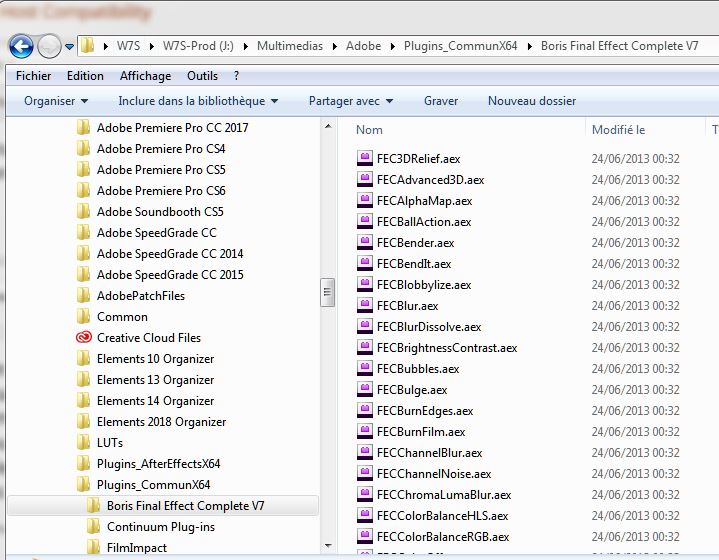Select FECBlur.aex plugin icon
Image resolution: width=719 pixels, height=560 pixels.
(365, 305)
